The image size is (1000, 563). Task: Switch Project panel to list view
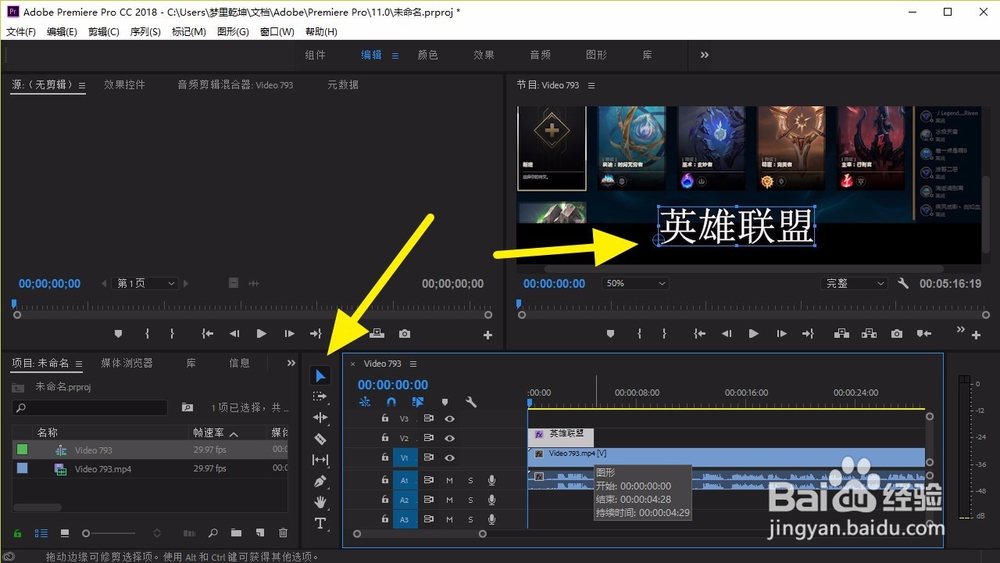pyautogui.click(x=41, y=532)
